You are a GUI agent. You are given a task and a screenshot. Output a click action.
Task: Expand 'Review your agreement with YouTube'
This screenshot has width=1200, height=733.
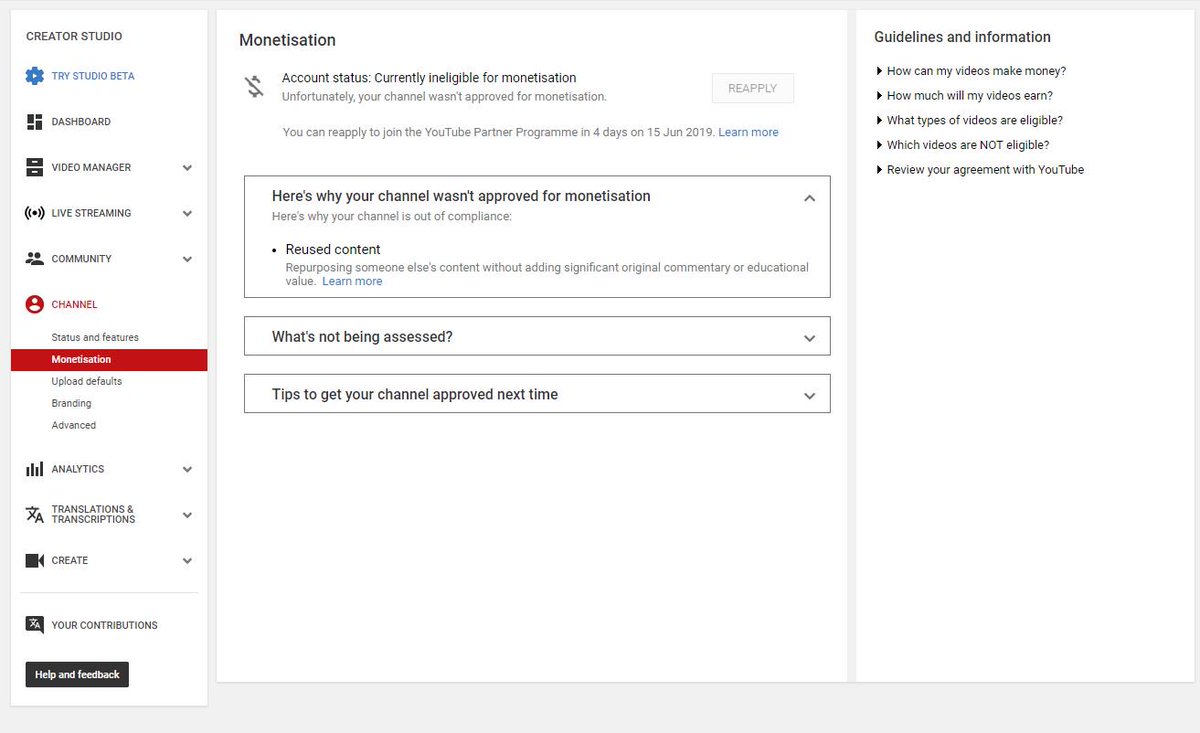pyautogui.click(x=979, y=170)
